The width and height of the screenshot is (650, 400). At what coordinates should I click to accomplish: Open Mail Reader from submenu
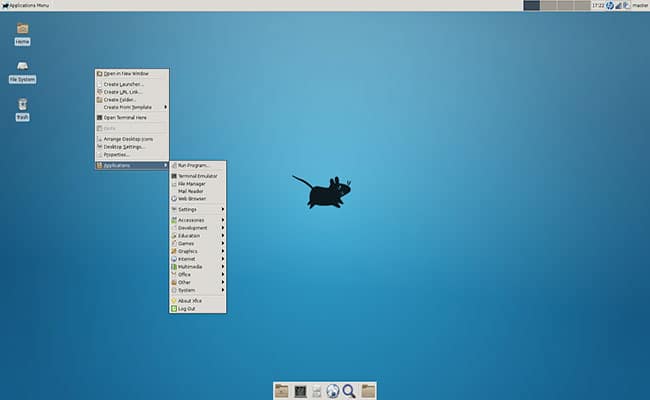[198, 192]
